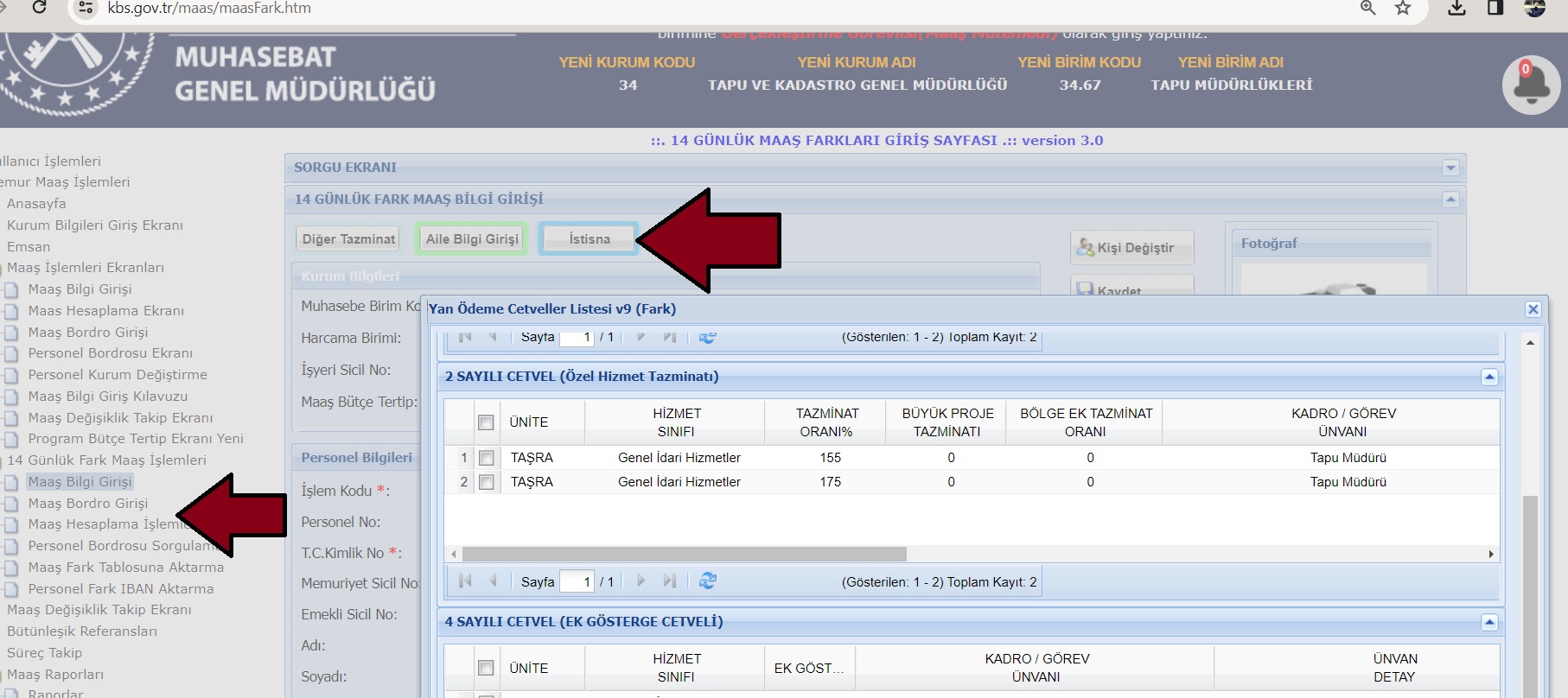This screenshot has height=698, width=1568.
Task: Open the notification bell in the header
Action: pos(1531,85)
